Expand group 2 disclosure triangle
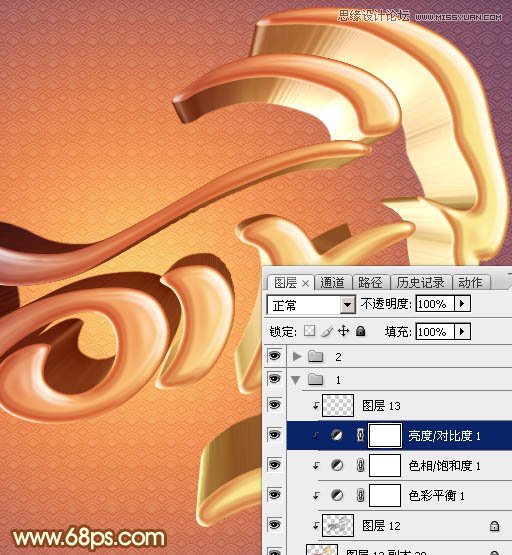The width and height of the screenshot is (512, 555). click(297, 357)
